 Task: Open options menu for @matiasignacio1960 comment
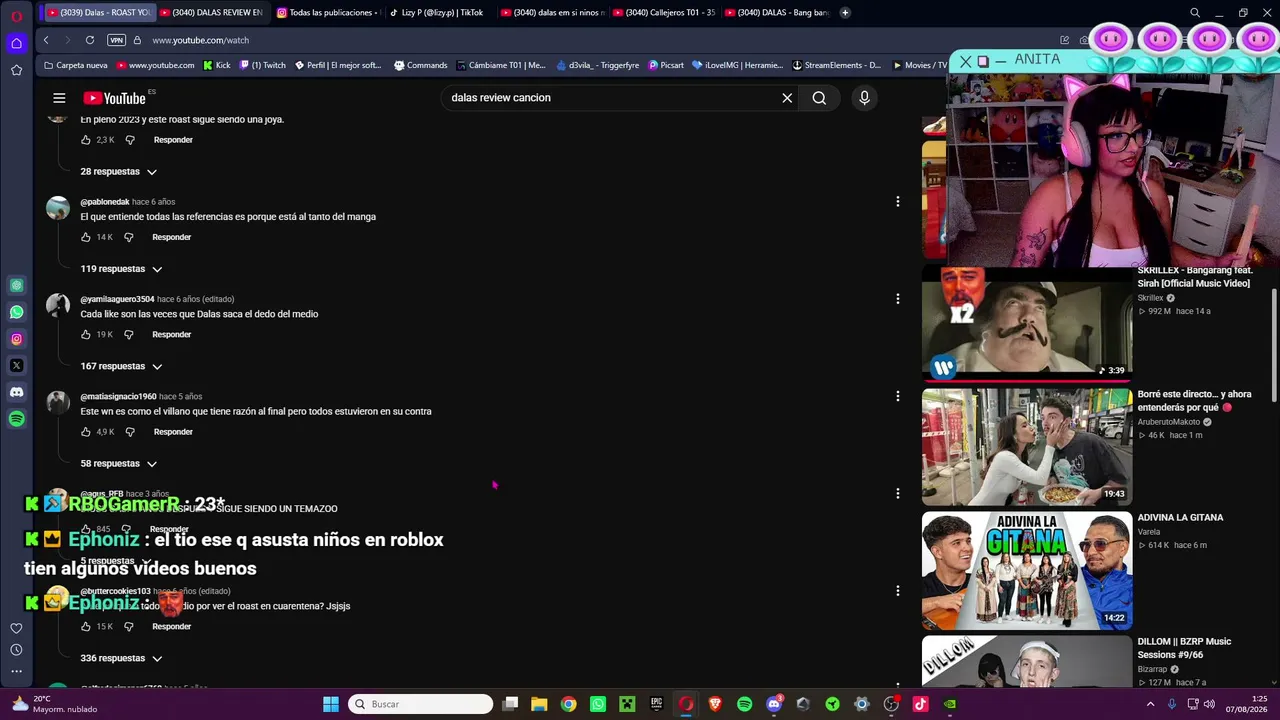click(898, 396)
